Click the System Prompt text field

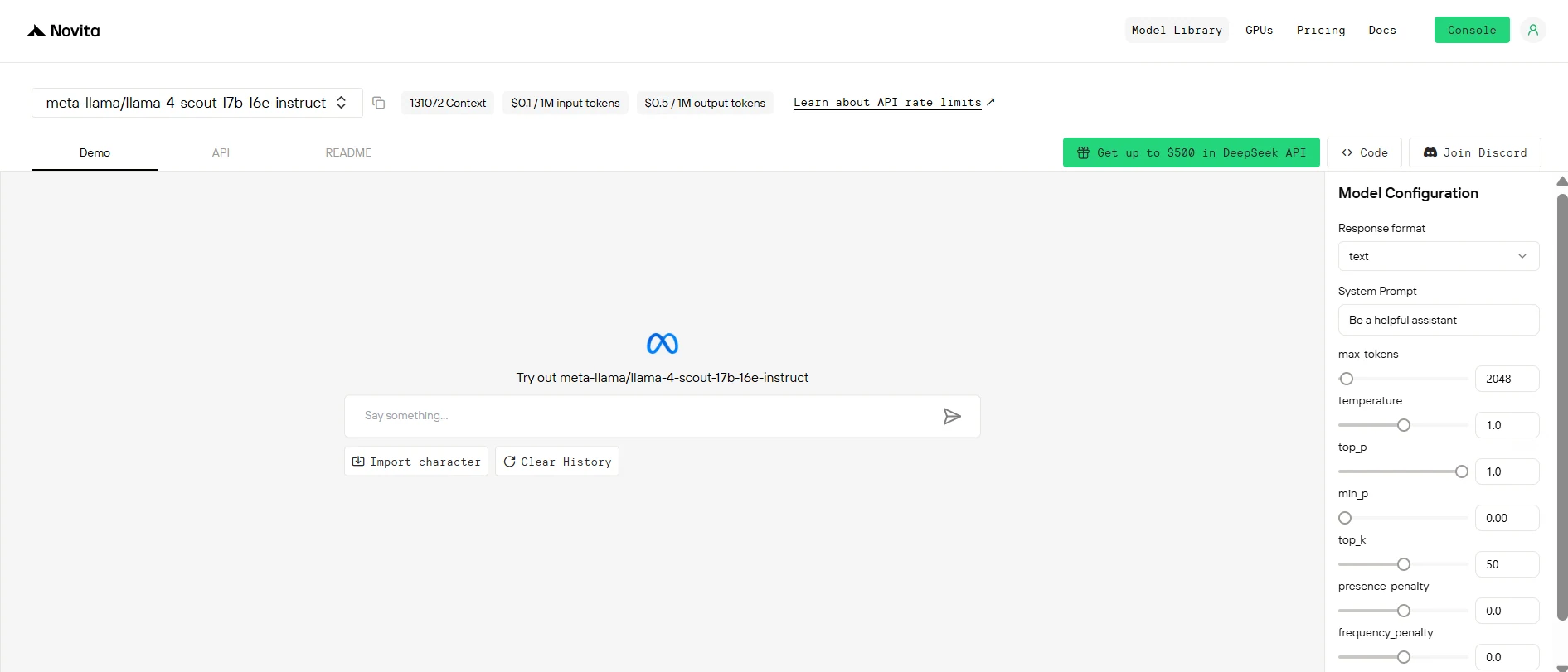(x=1439, y=320)
